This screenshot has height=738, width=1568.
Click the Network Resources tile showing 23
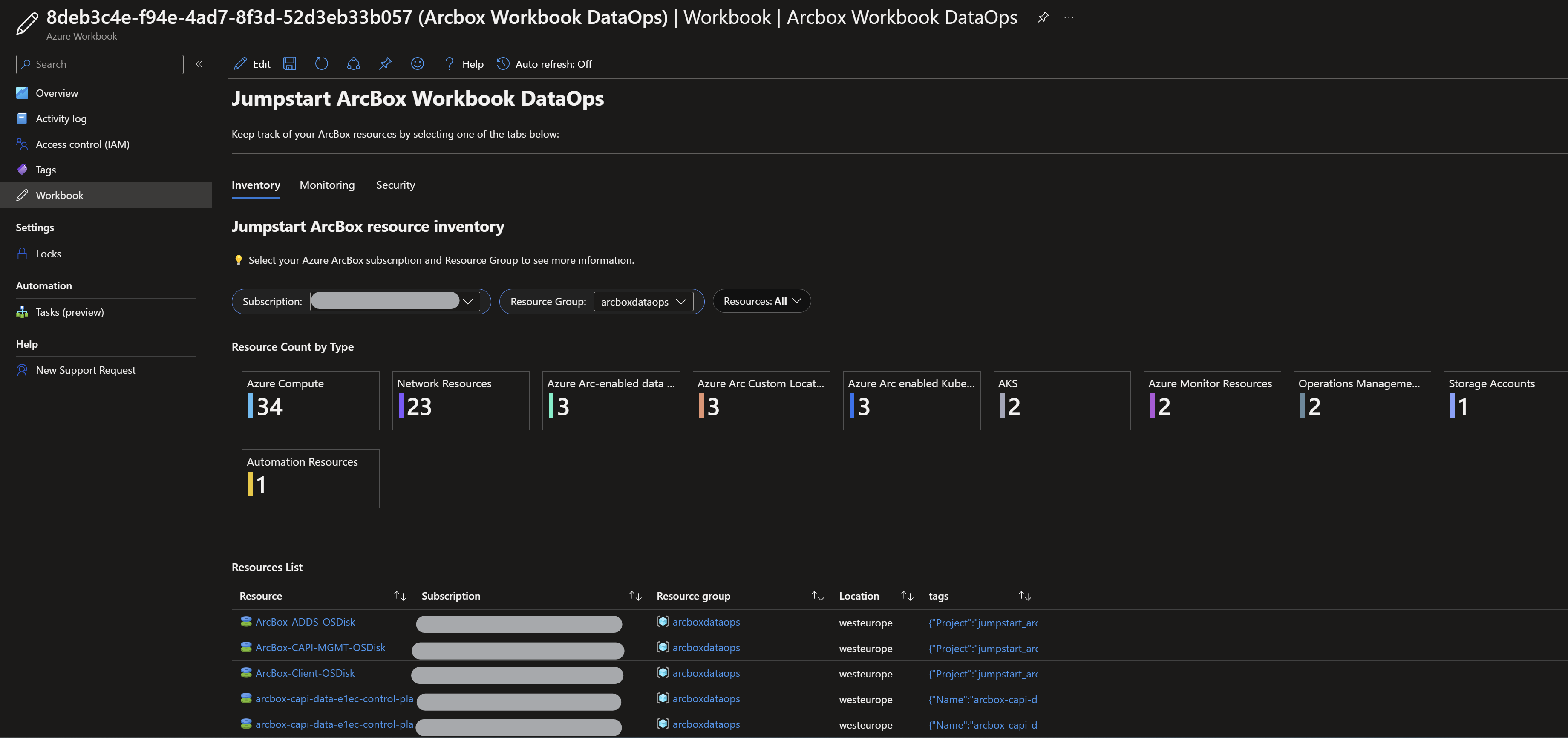[461, 401]
